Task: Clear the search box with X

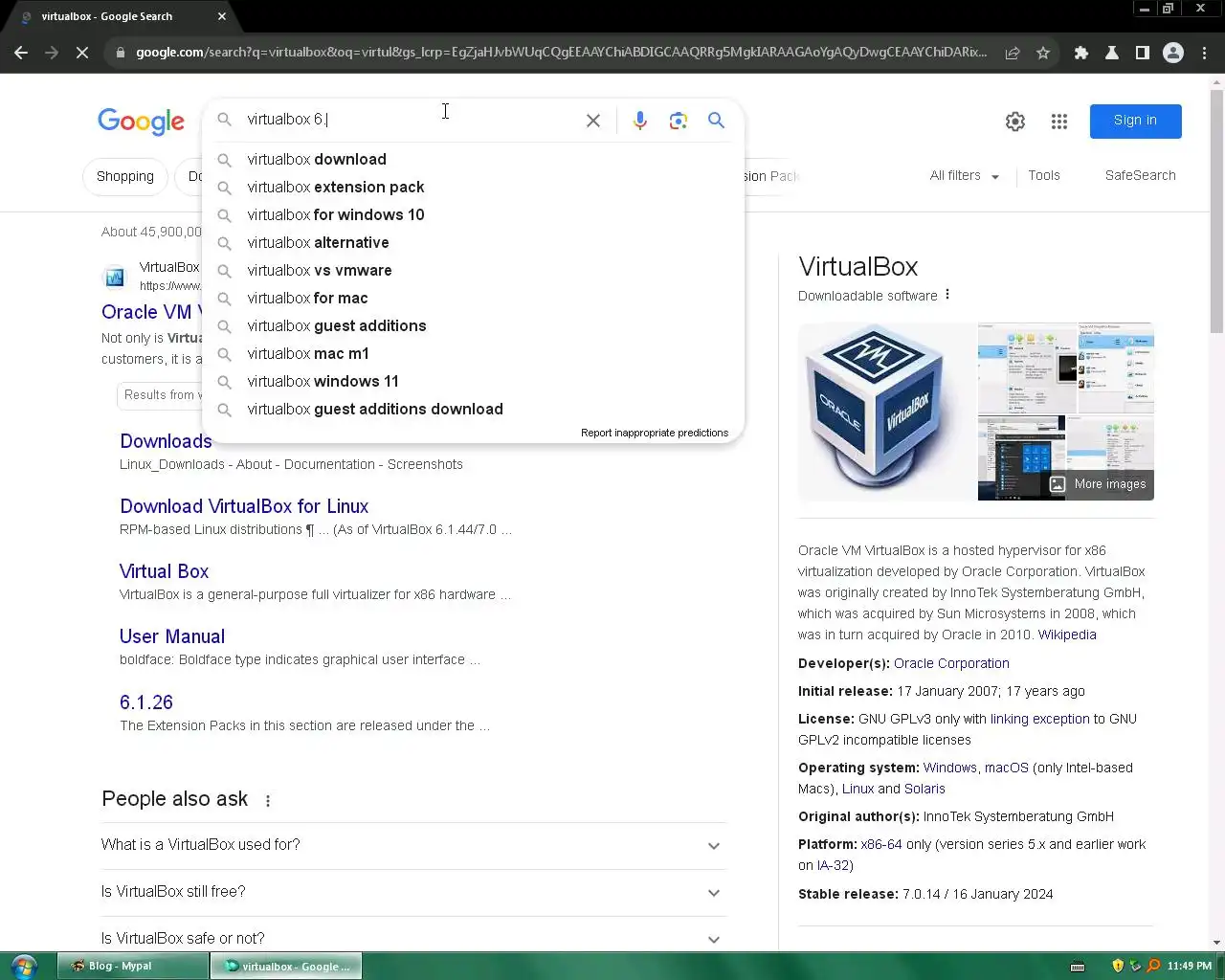Action: 593,121
